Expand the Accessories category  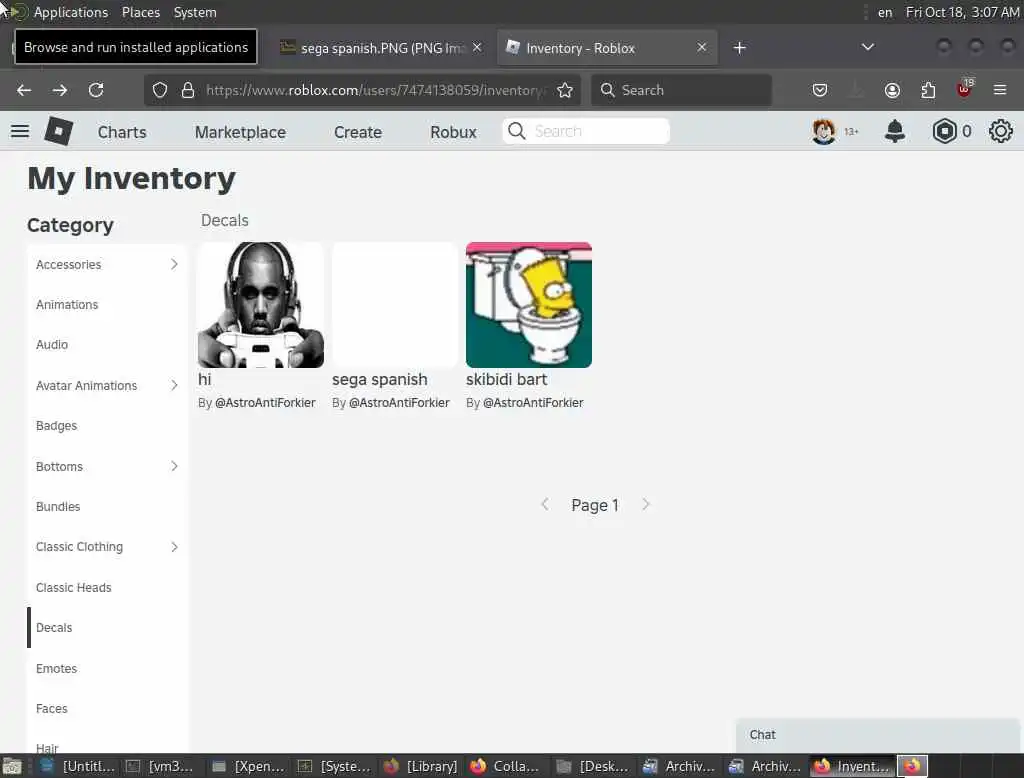[x=174, y=264]
